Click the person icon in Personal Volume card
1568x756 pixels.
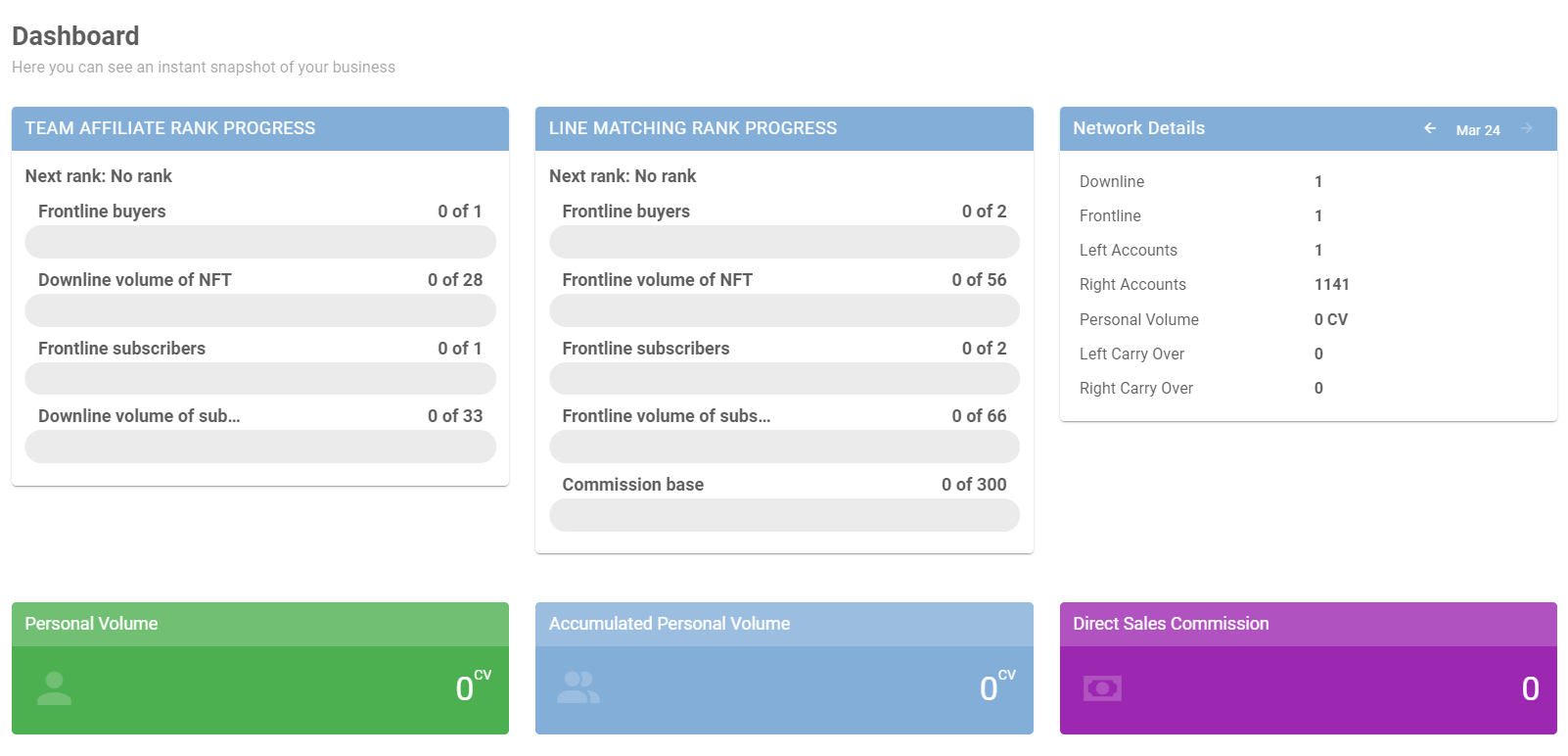[x=54, y=688]
